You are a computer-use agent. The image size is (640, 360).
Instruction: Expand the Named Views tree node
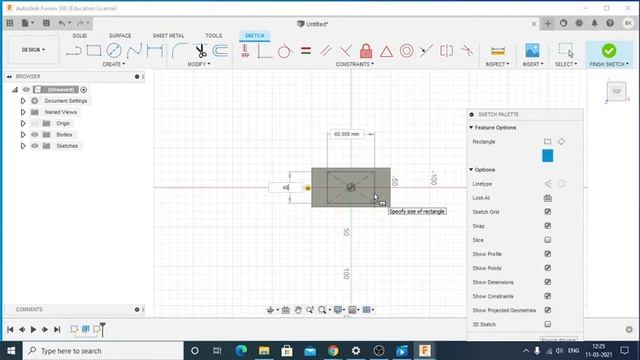tap(23, 112)
